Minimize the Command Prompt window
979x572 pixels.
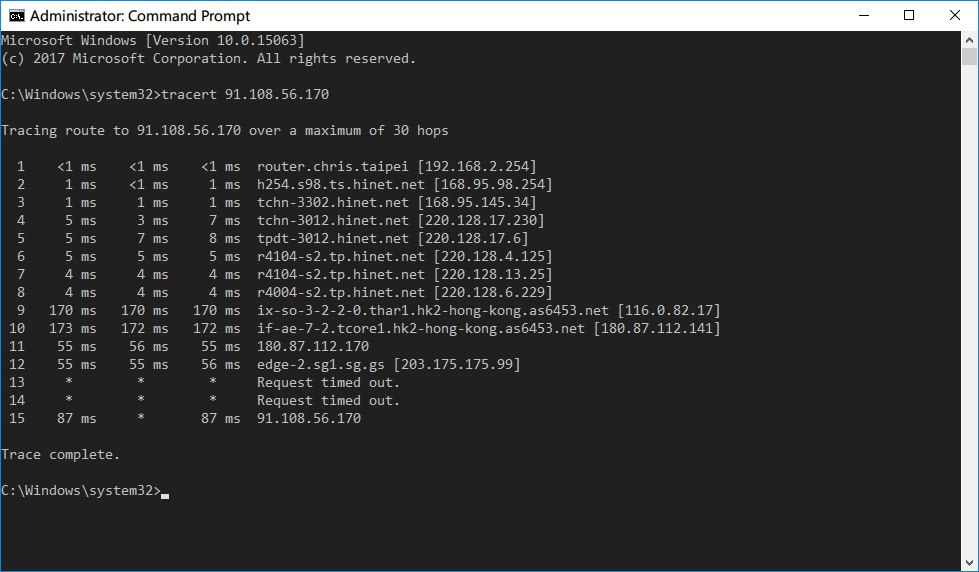[862, 16]
